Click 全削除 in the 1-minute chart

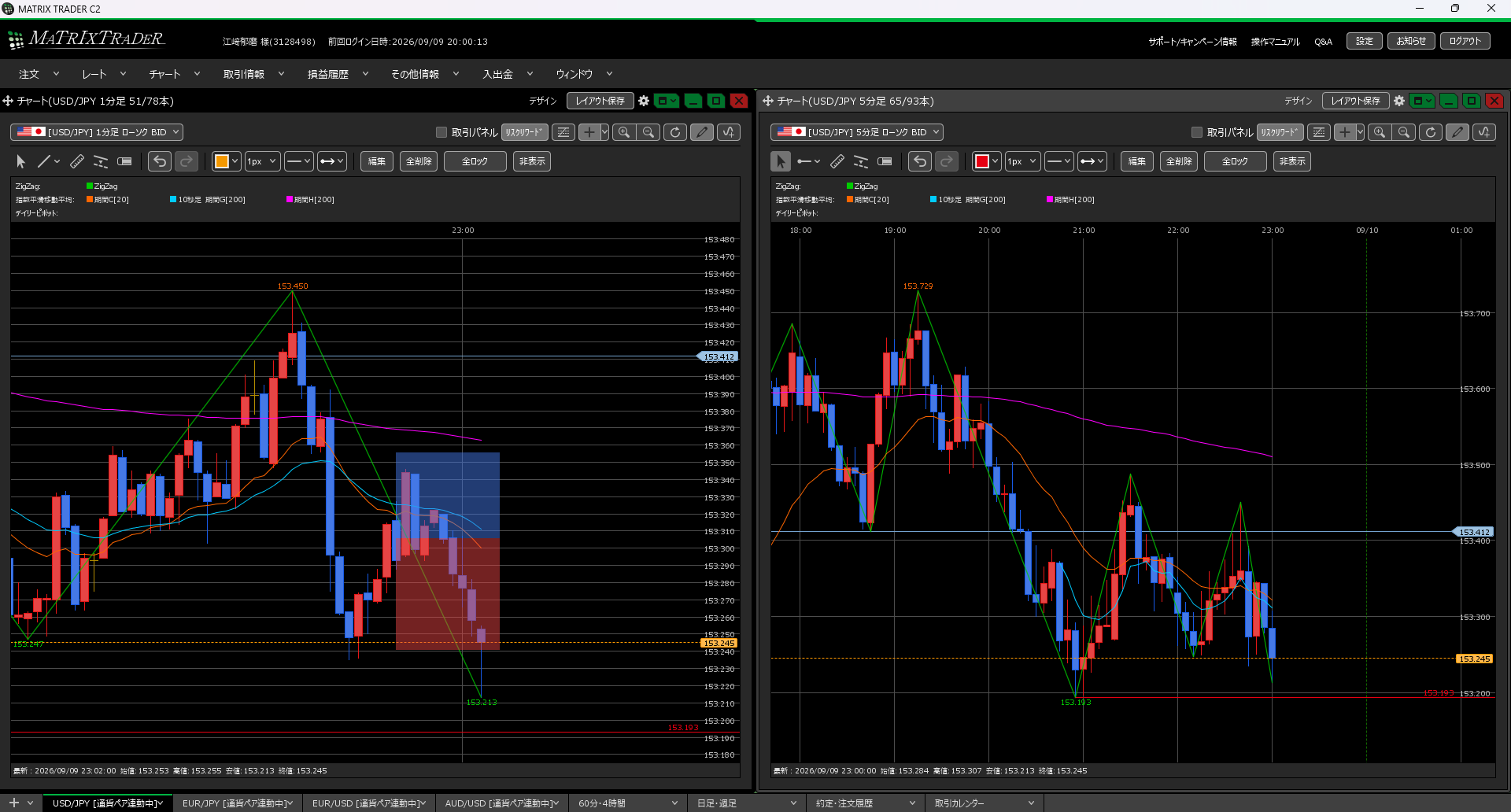coord(419,161)
